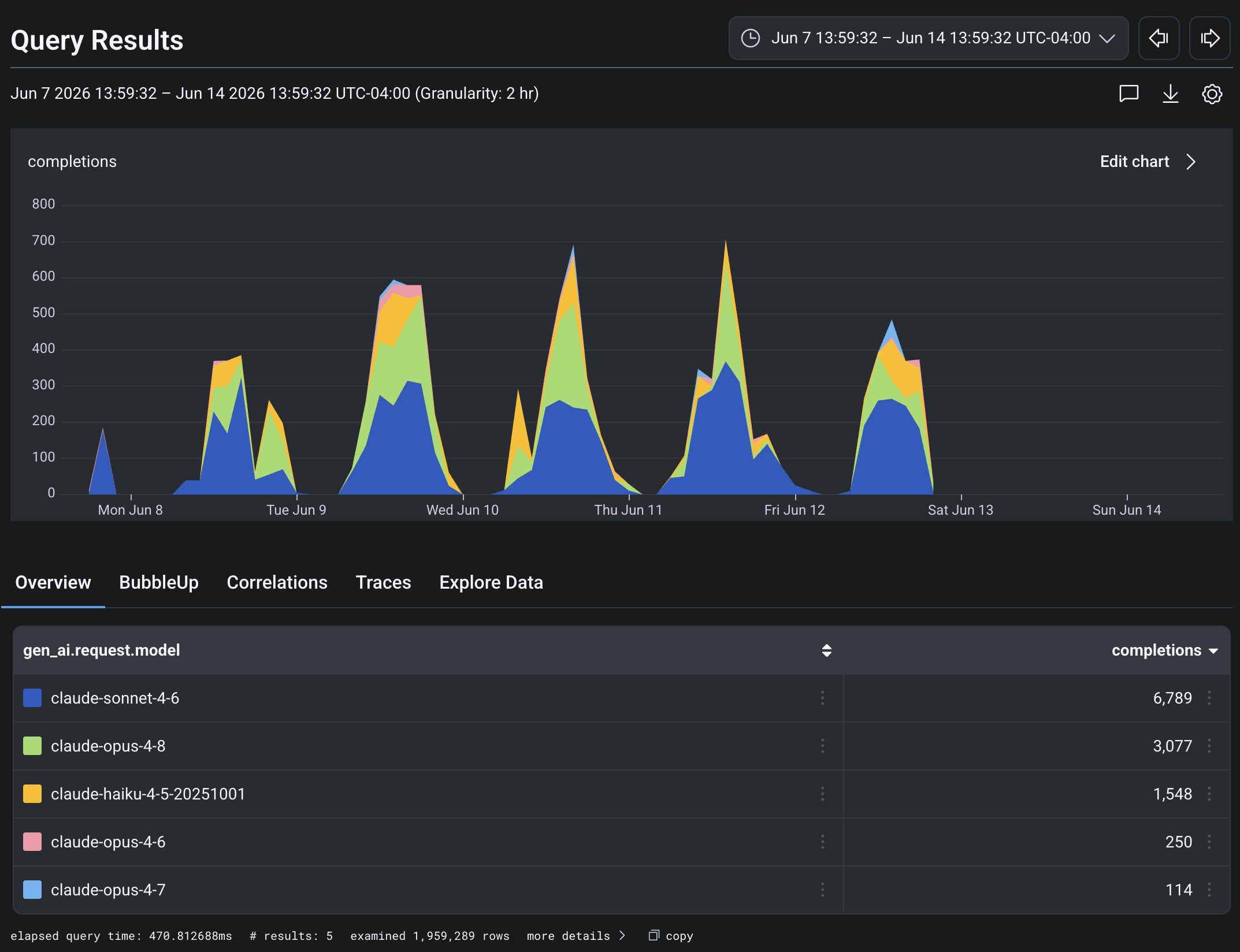The image size is (1240, 952).
Task: Click the clock icon in time picker
Action: [x=751, y=38]
